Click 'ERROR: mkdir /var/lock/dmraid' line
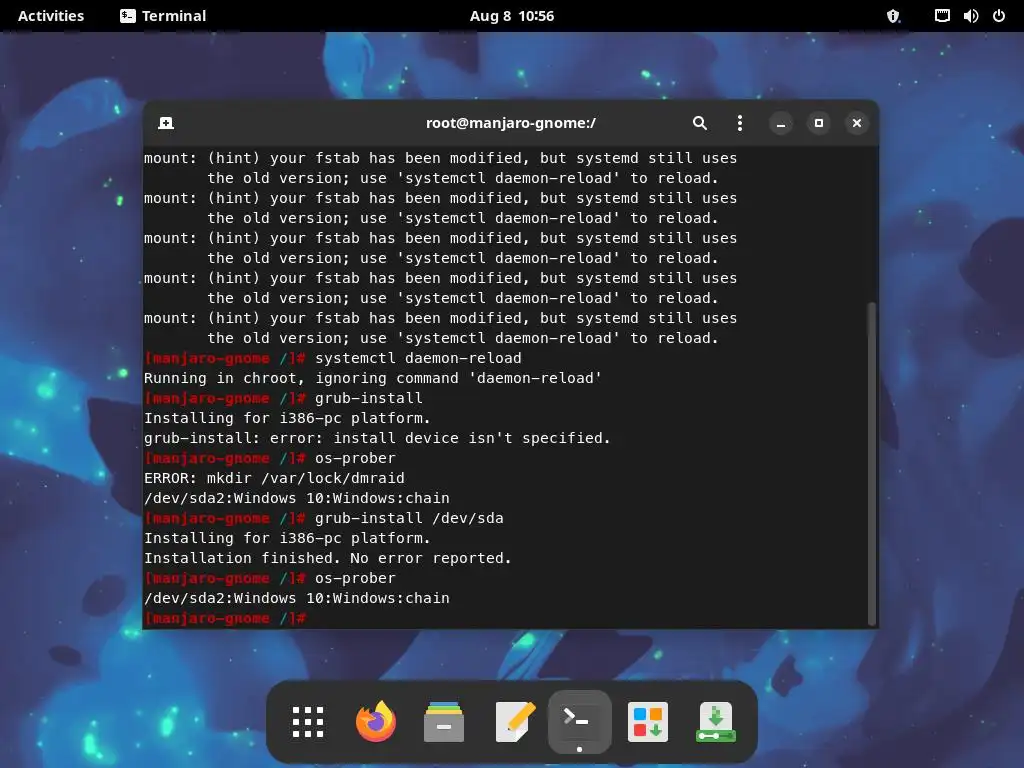The height and width of the screenshot is (768, 1024). tap(274, 478)
